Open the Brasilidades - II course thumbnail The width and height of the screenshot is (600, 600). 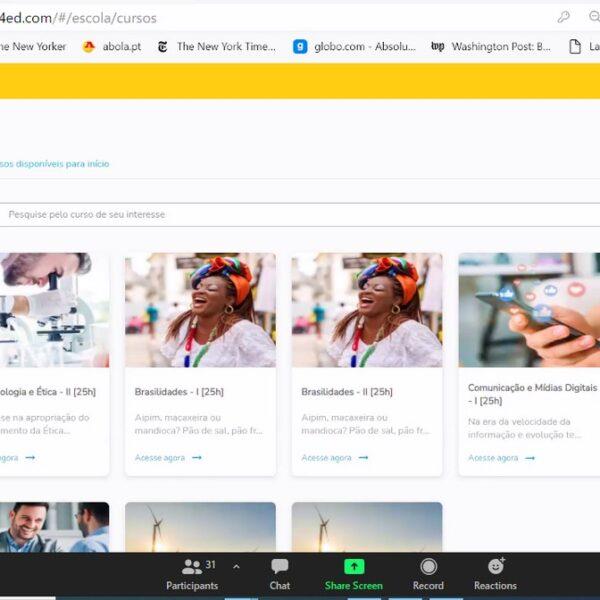(367, 310)
